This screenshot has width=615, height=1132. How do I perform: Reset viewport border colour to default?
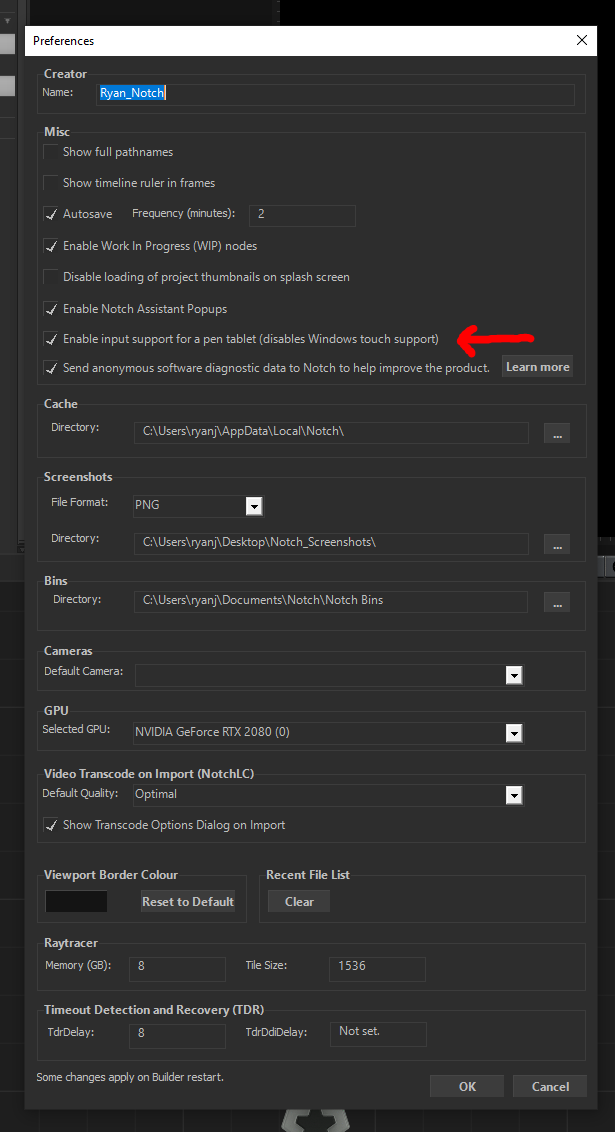188,902
